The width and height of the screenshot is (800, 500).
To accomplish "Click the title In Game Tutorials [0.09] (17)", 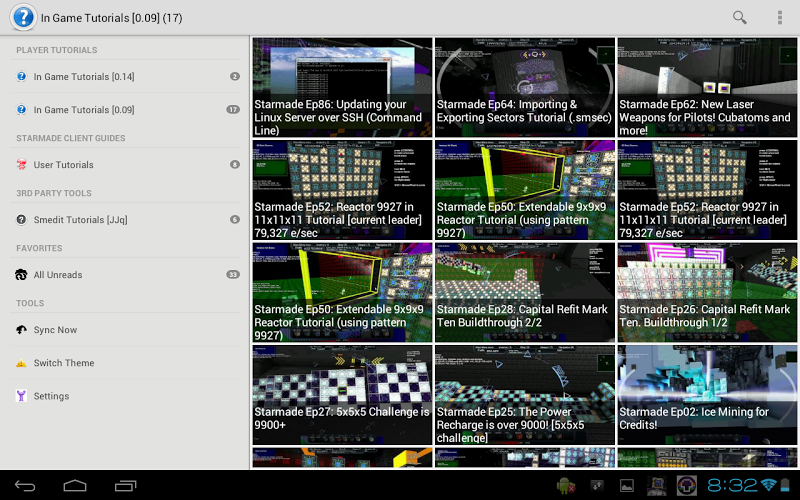I will (x=111, y=18).
